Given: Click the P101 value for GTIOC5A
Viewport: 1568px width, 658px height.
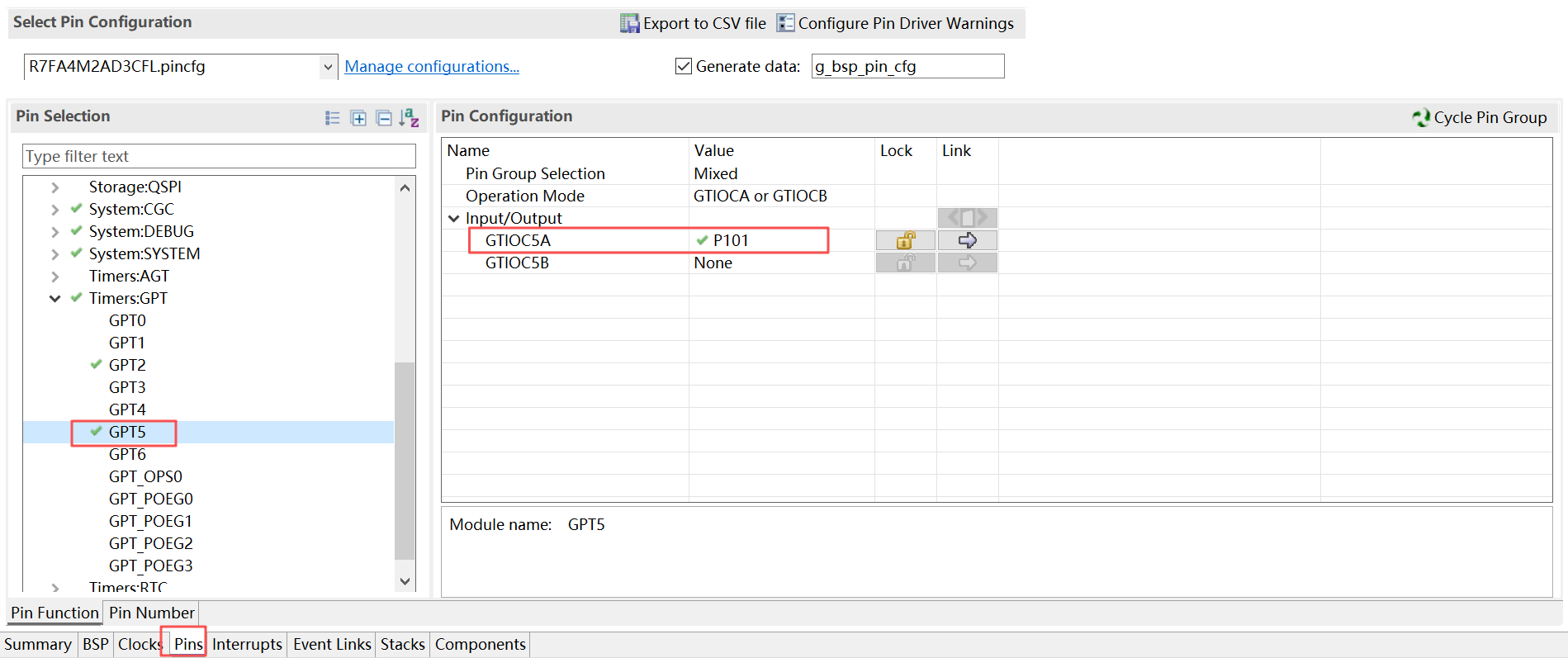Looking at the screenshot, I should coord(731,240).
